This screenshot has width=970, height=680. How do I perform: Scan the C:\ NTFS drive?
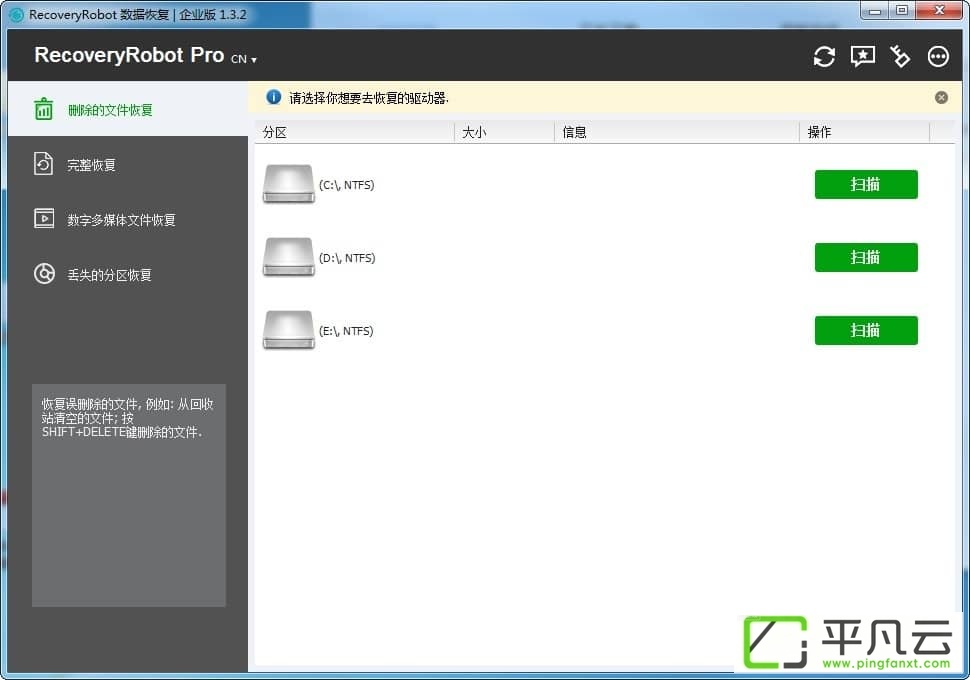866,184
